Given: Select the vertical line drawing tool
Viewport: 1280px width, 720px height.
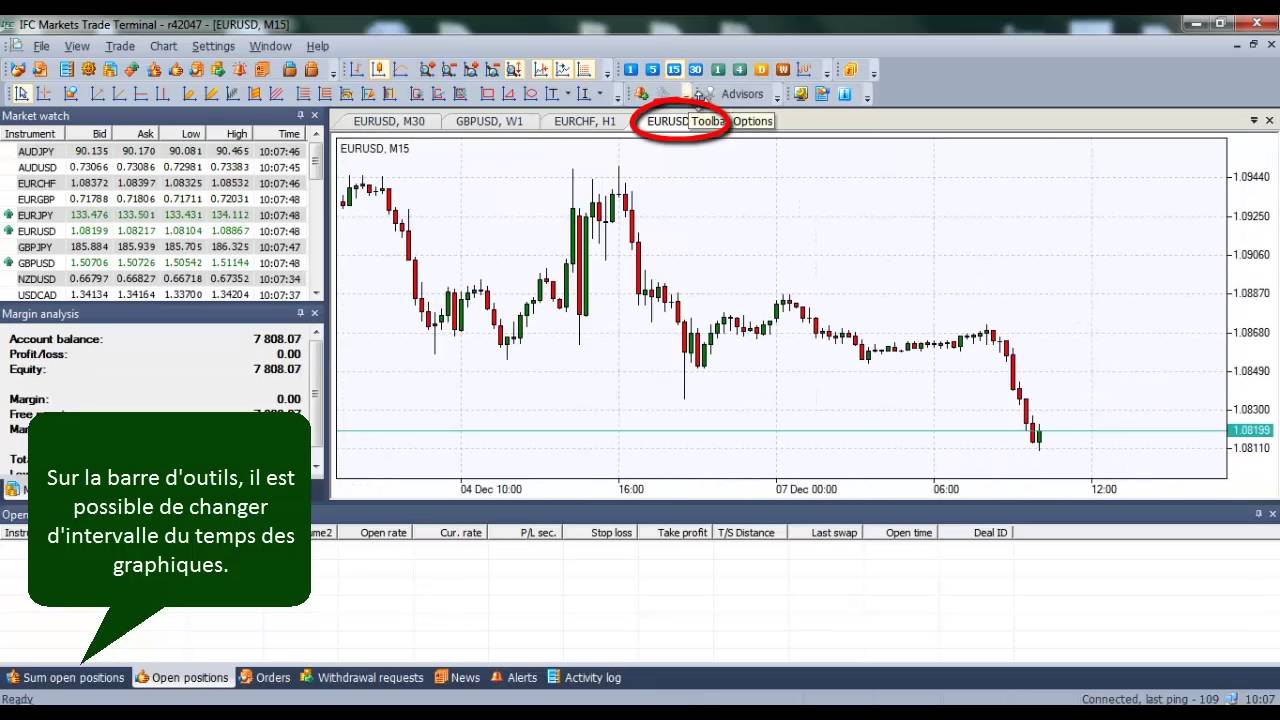Looking at the screenshot, I should (x=163, y=94).
